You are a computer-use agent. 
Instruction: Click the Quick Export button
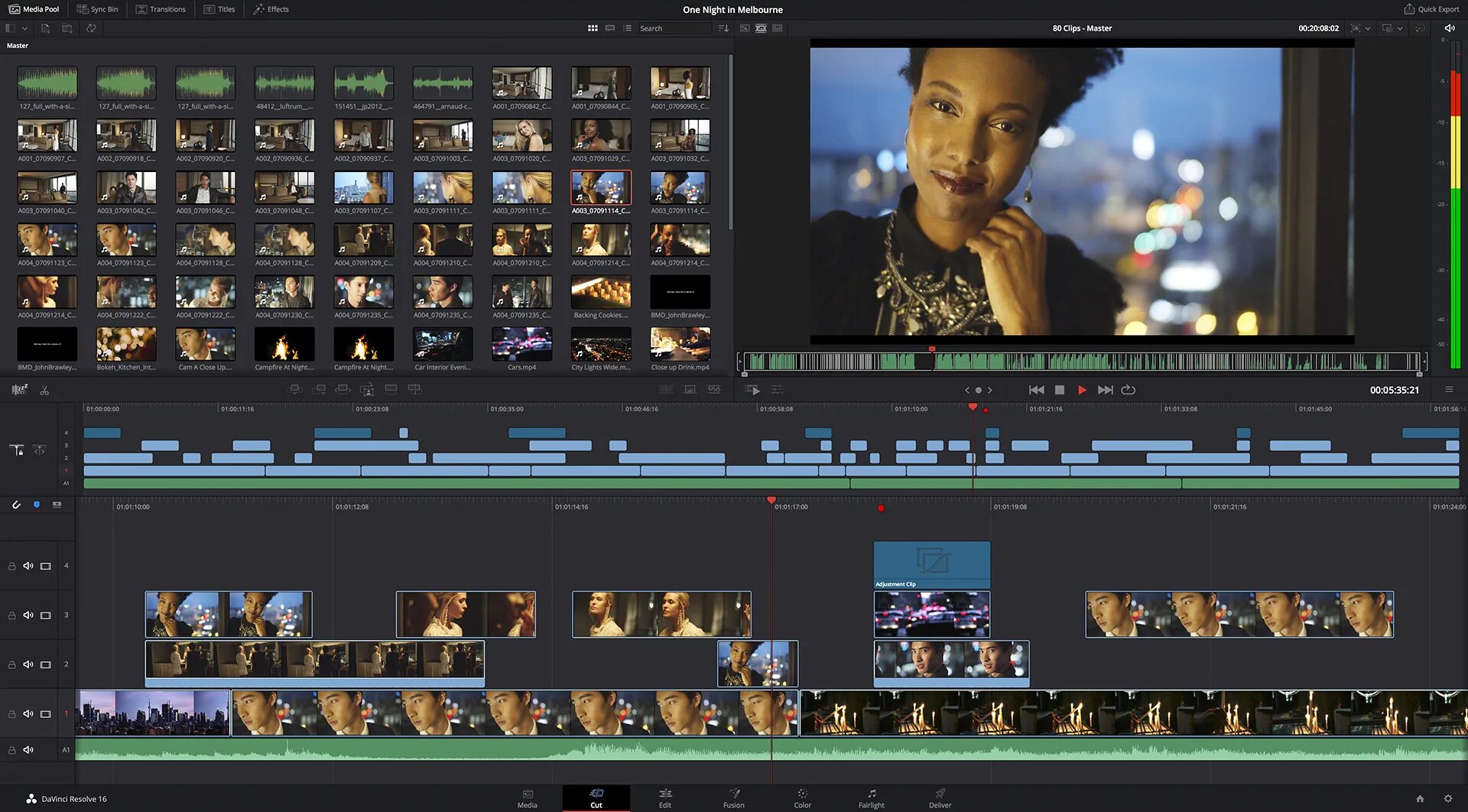click(x=1431, y=9)
